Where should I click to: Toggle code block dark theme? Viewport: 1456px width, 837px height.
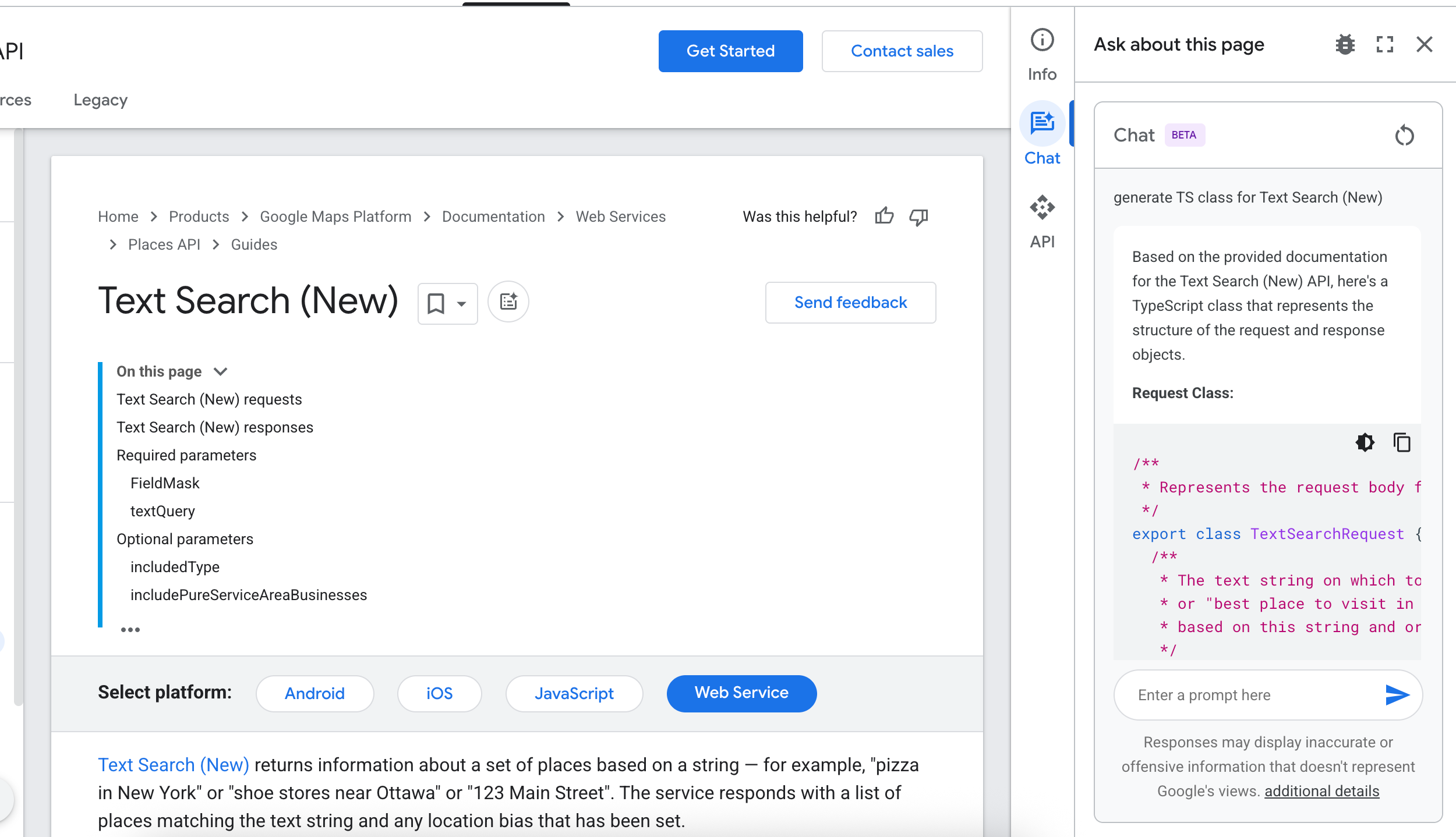tap(1365, 442)
